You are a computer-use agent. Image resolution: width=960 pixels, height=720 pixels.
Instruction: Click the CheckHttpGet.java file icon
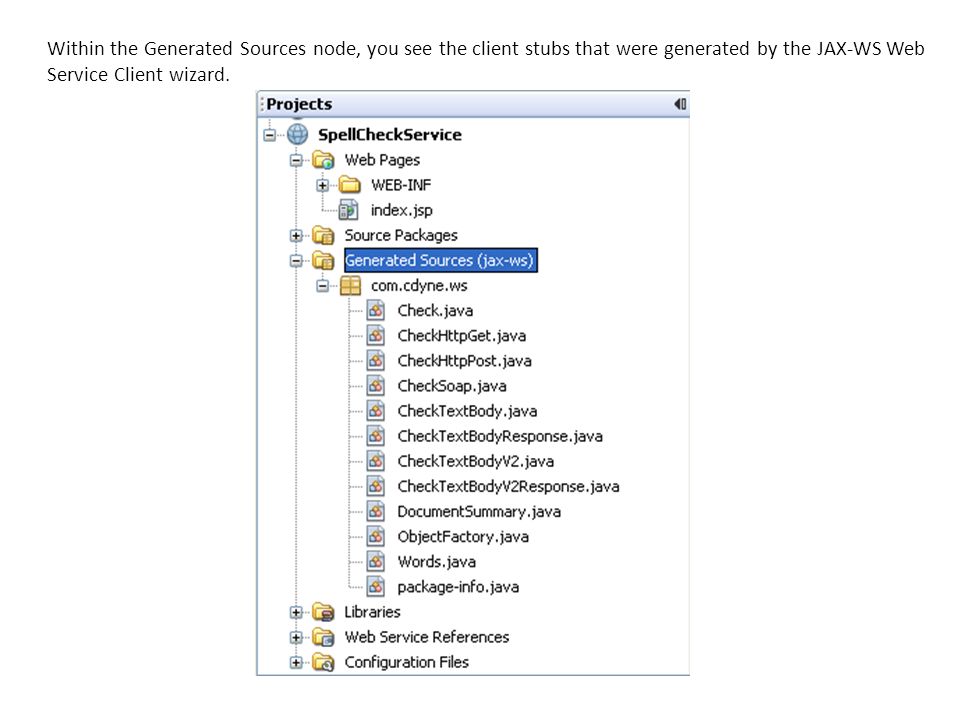click(x=376, y=336)
